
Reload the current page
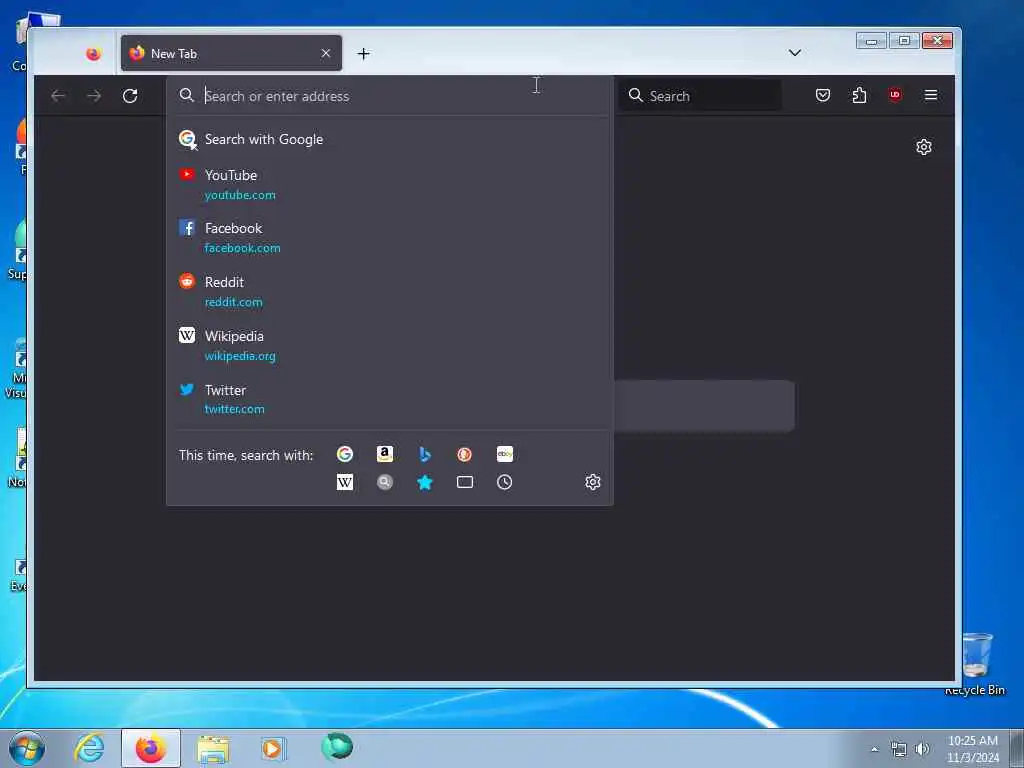(130, 96)
